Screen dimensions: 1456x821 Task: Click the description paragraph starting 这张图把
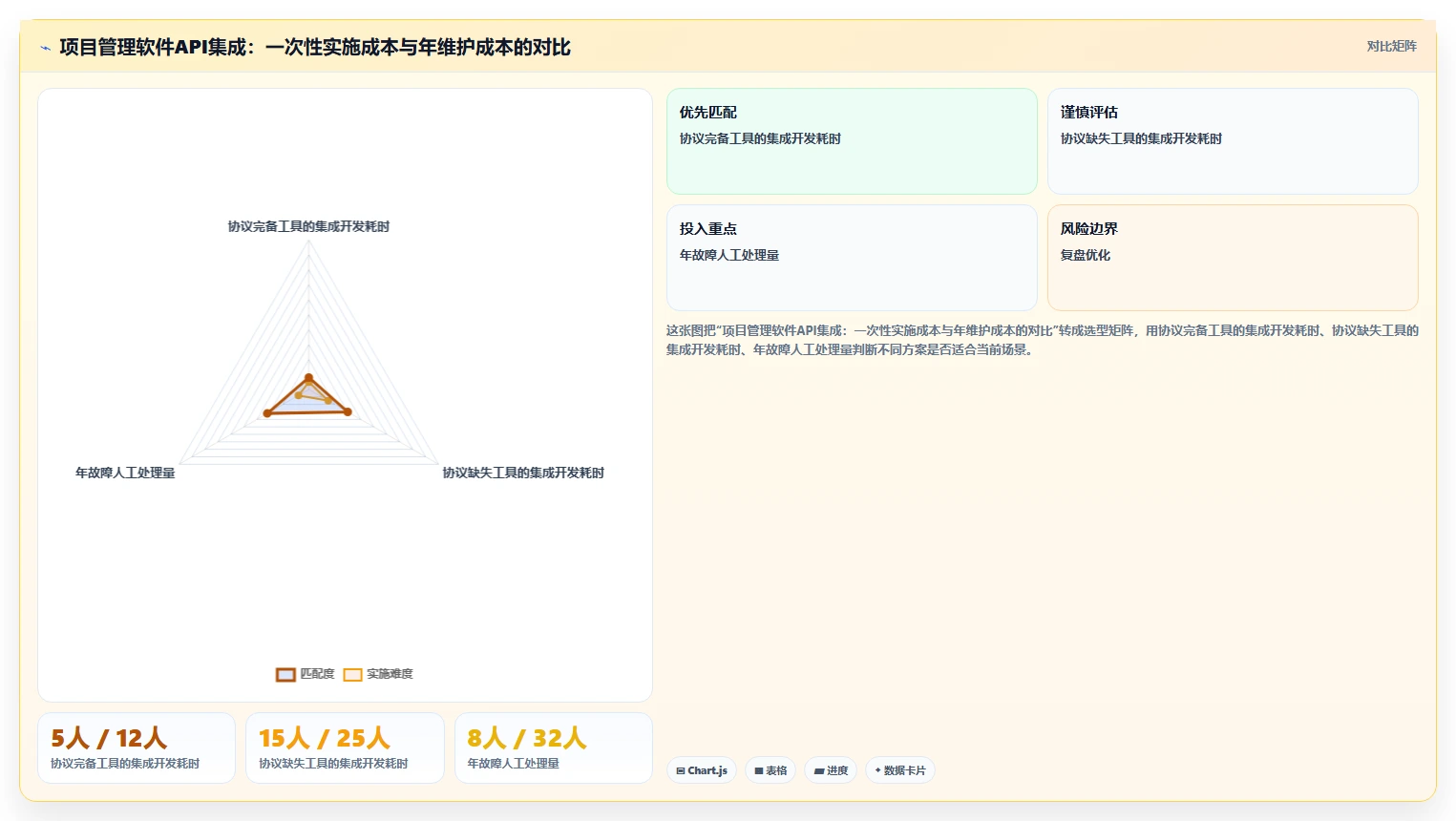click(x=1042, y=340)
